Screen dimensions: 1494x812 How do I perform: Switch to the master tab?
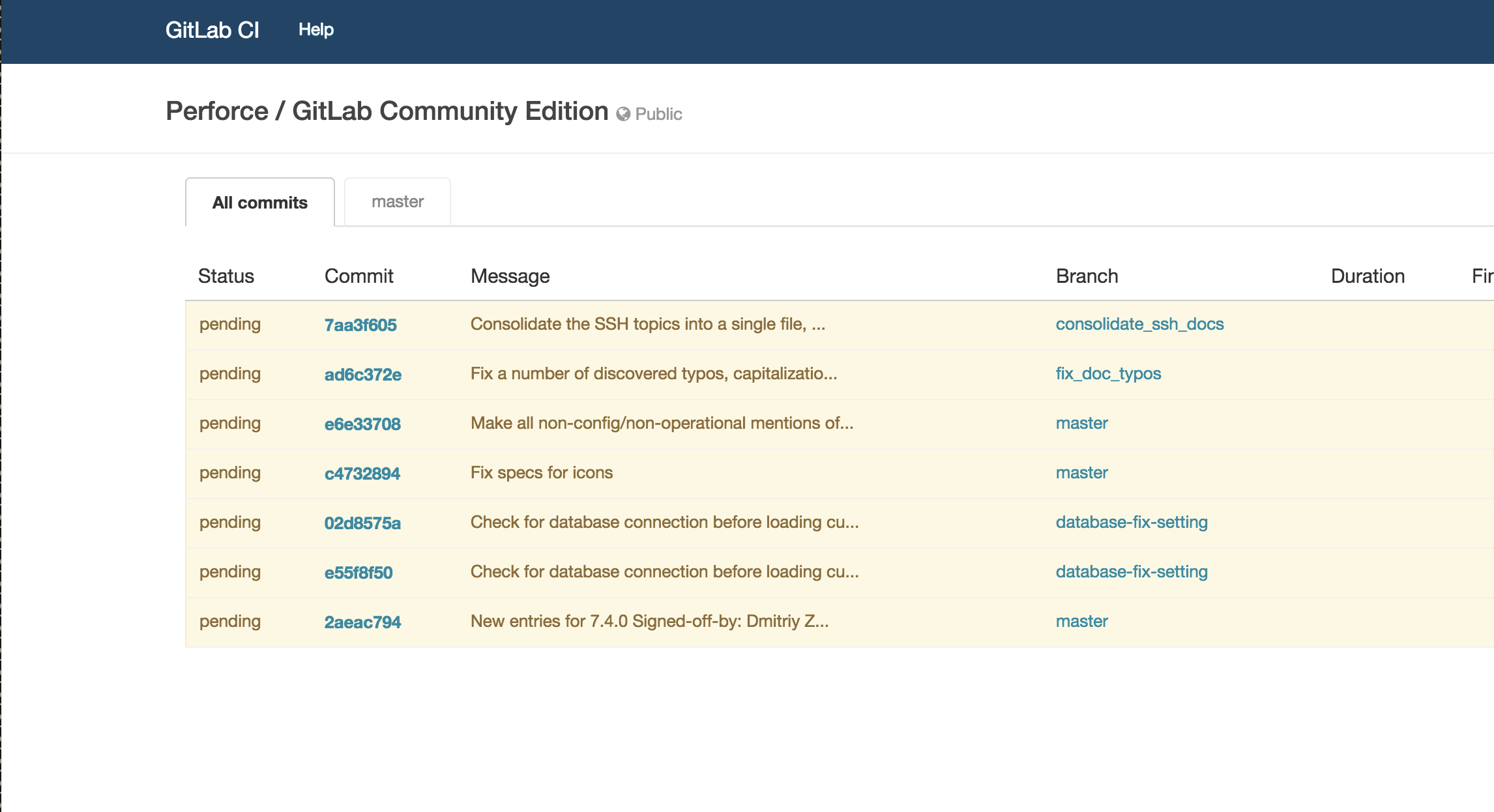click(398, 201)
